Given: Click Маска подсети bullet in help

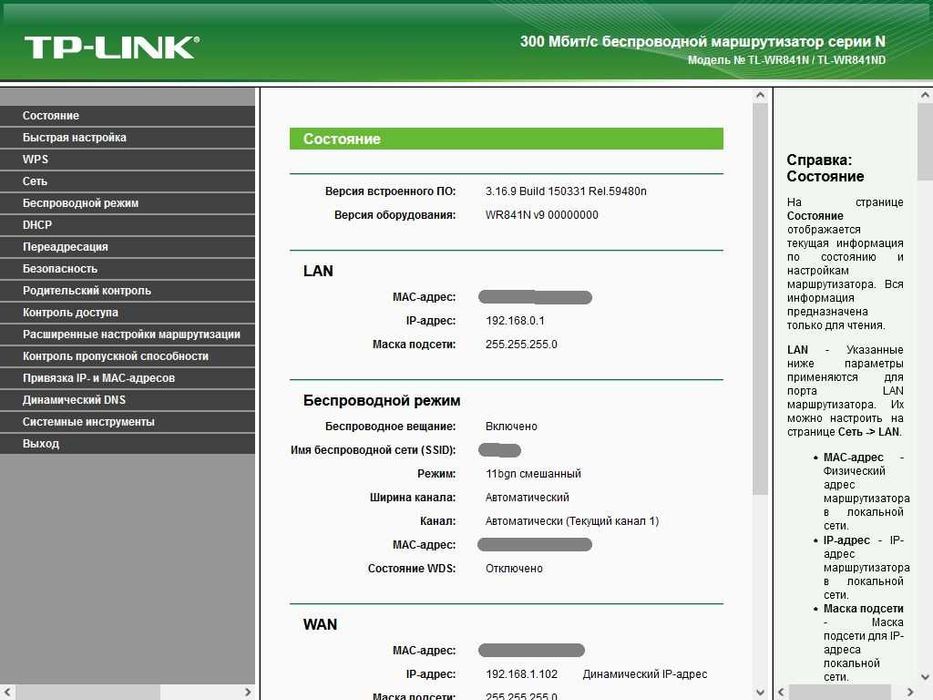Looking at the screenshot, I should [x=863, y=609].
